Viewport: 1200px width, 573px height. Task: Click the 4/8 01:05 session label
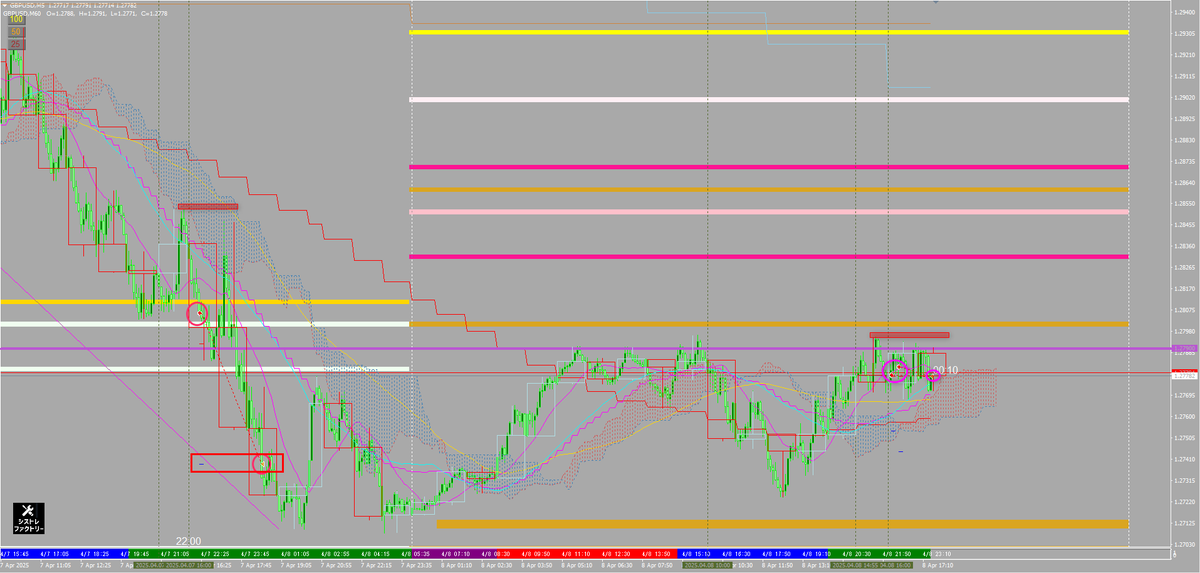(x=297, y=553)
